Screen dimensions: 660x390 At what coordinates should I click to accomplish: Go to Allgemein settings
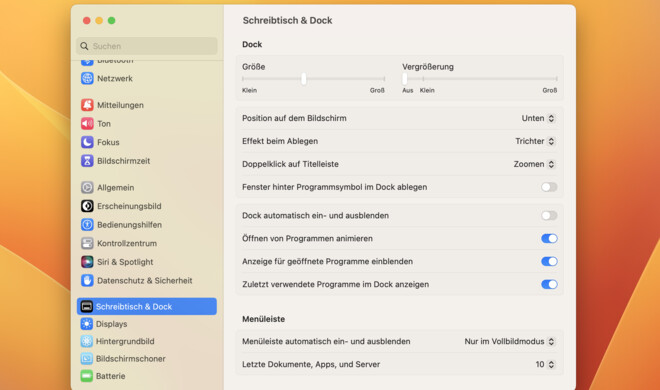point(146,187)
